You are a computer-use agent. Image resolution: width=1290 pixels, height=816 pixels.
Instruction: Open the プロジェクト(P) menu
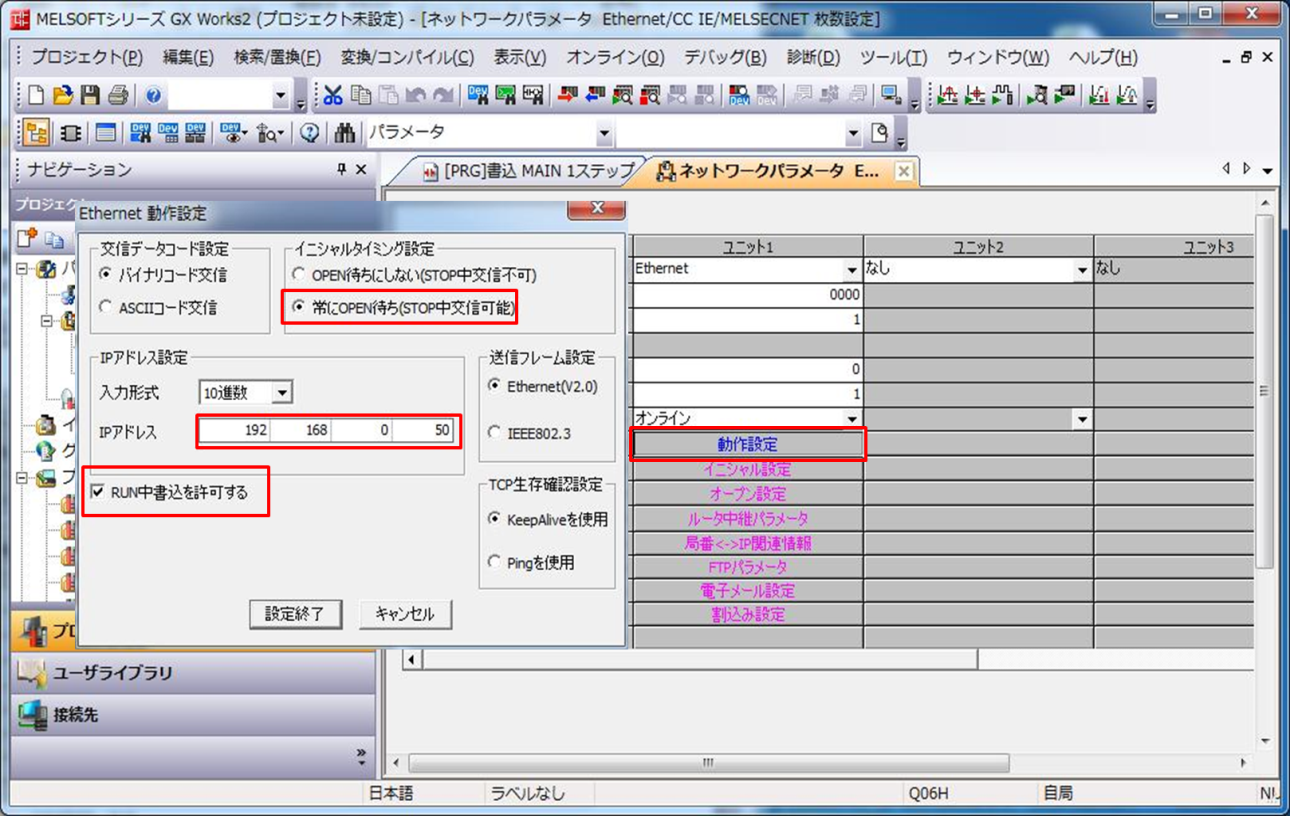coord(86,57)
